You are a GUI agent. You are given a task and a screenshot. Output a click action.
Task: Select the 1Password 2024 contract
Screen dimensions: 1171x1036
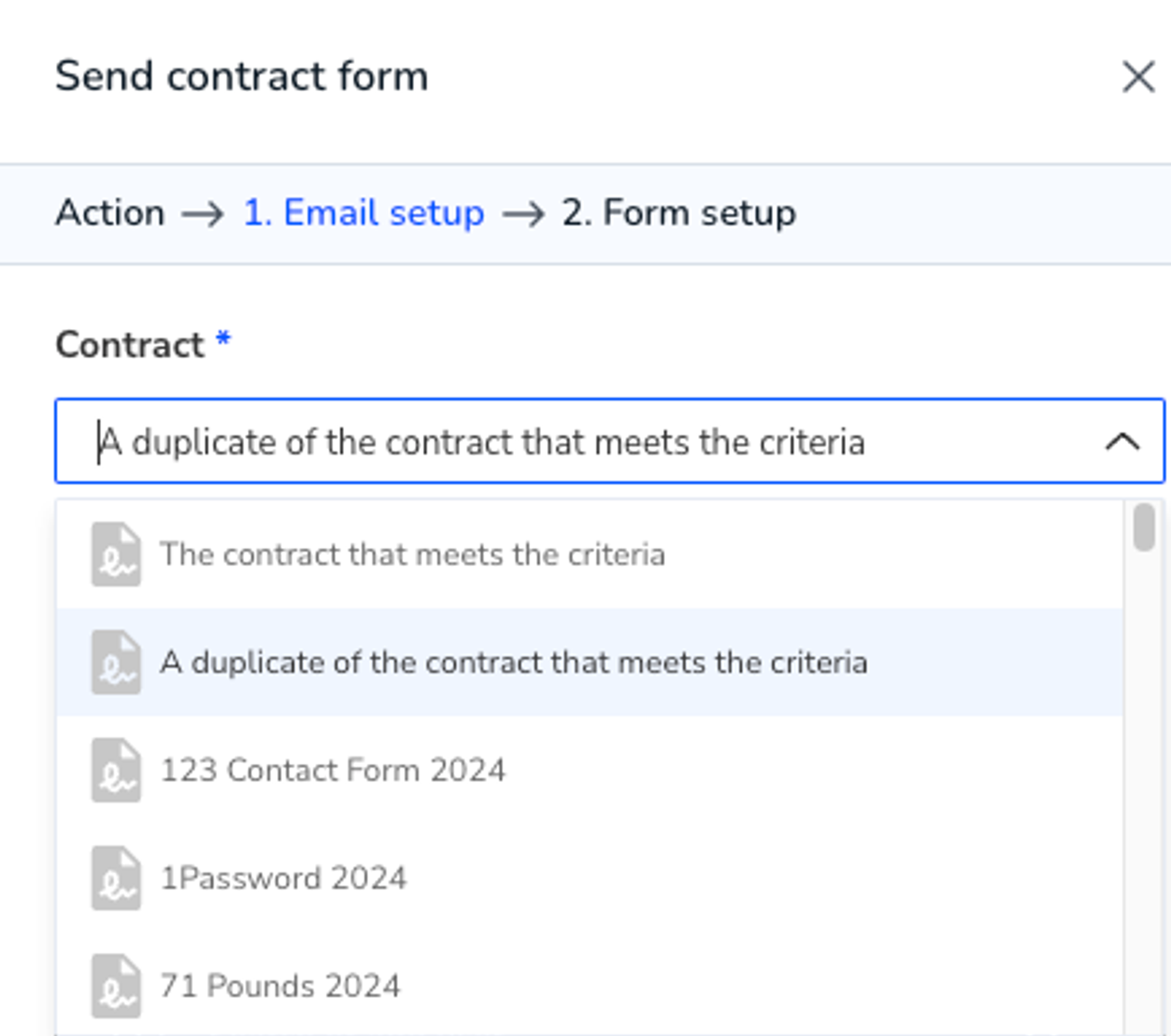pyautogui.click(x=590, y=878)
